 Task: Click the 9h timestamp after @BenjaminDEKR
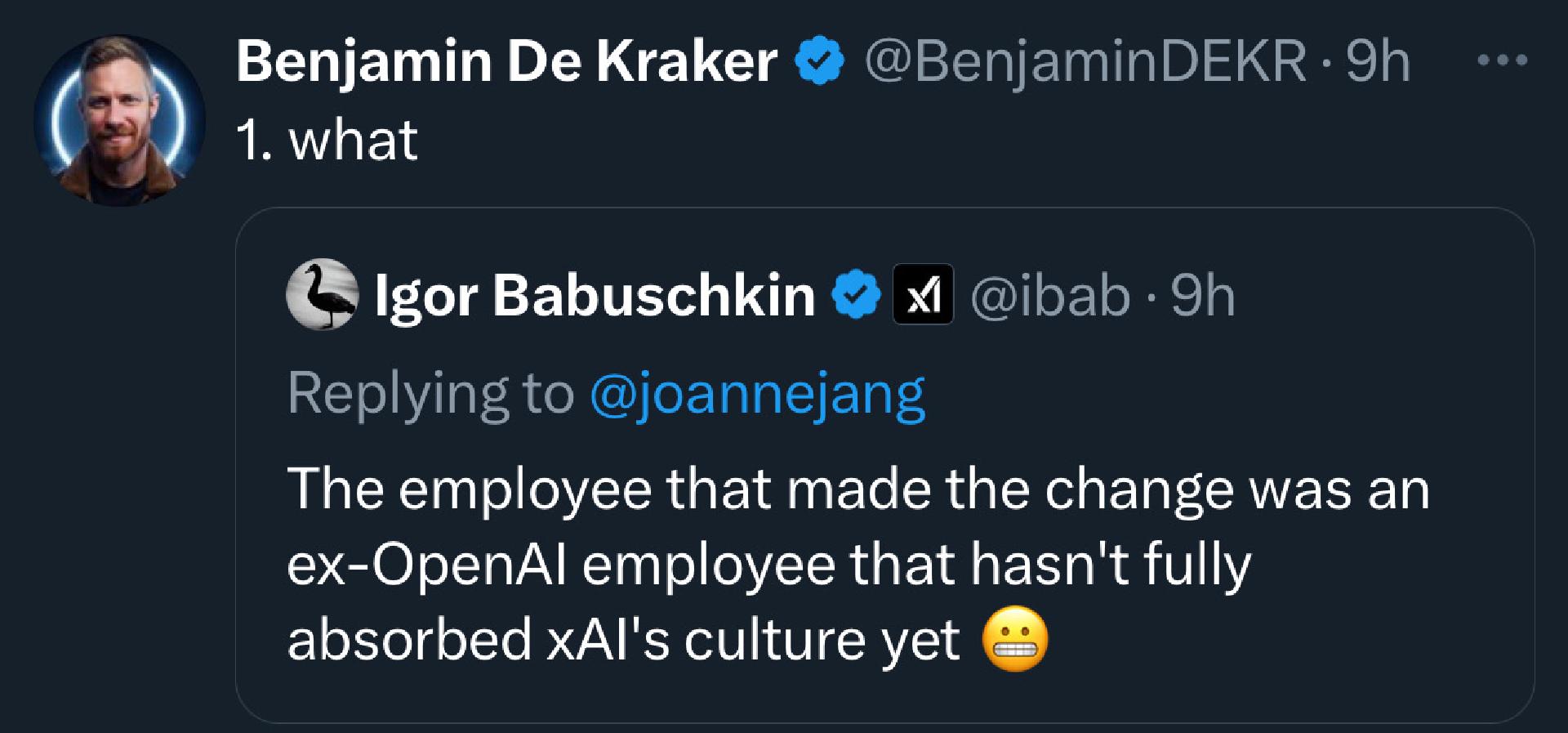point(1378,62)
